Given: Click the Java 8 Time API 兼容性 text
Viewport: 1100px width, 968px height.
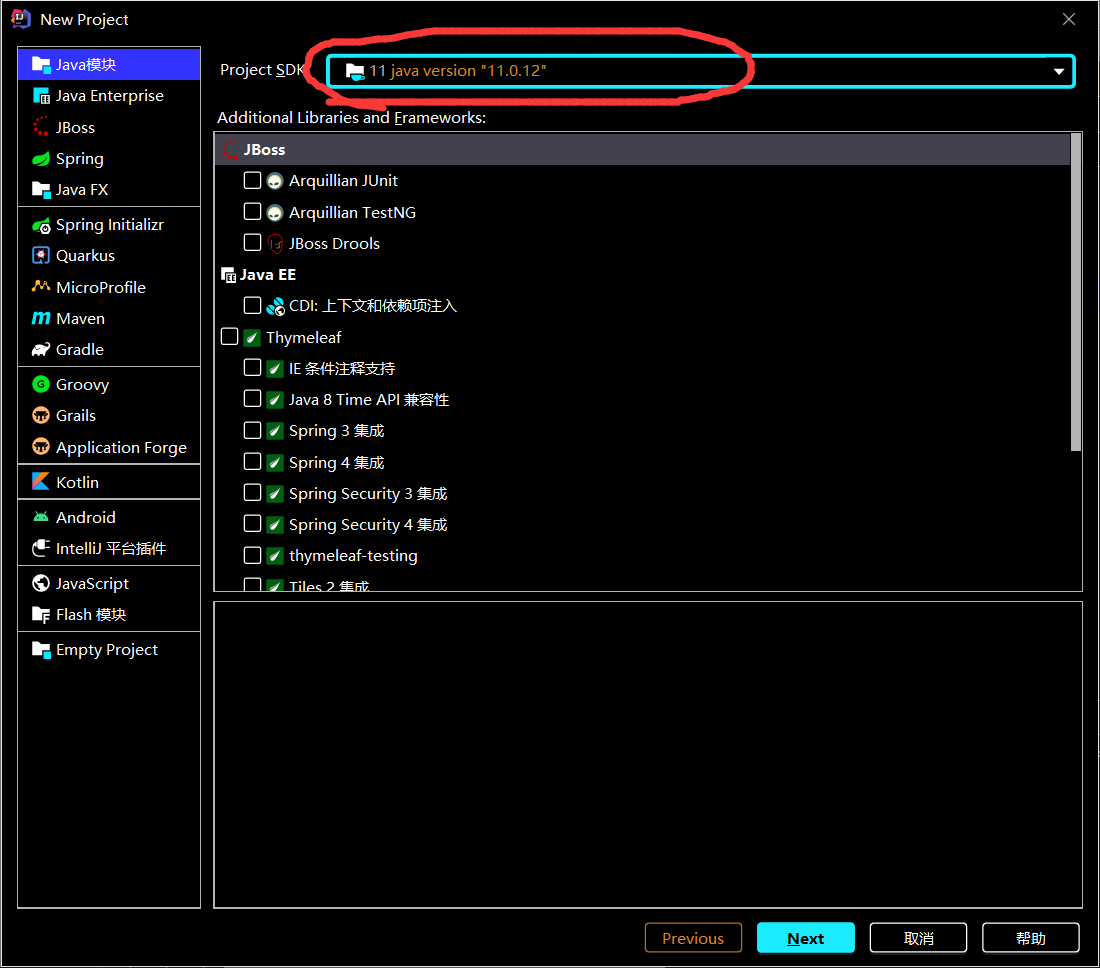Looking at the screenshot, I should point(369,399).
